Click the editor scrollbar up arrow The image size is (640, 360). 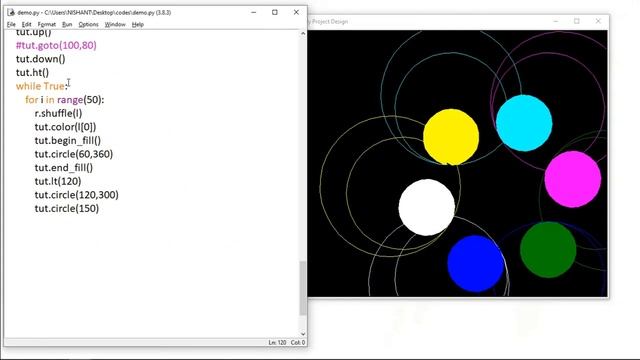pos(303,33)
